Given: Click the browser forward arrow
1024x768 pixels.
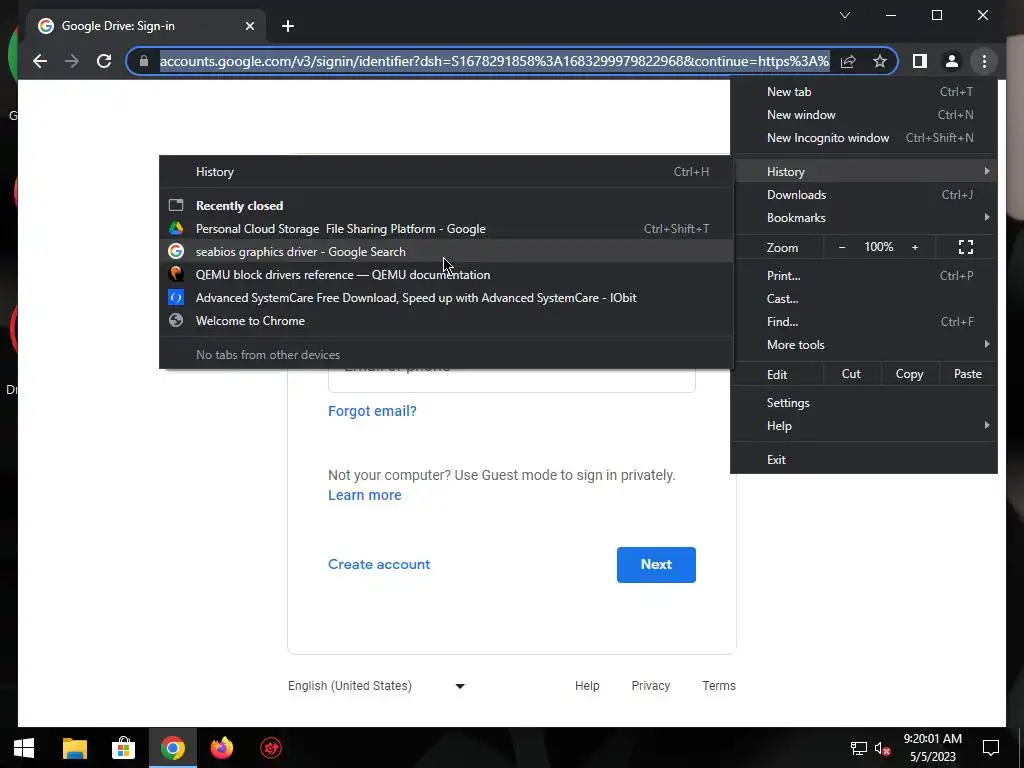Looking at the screenshot, I should (72, 61).
